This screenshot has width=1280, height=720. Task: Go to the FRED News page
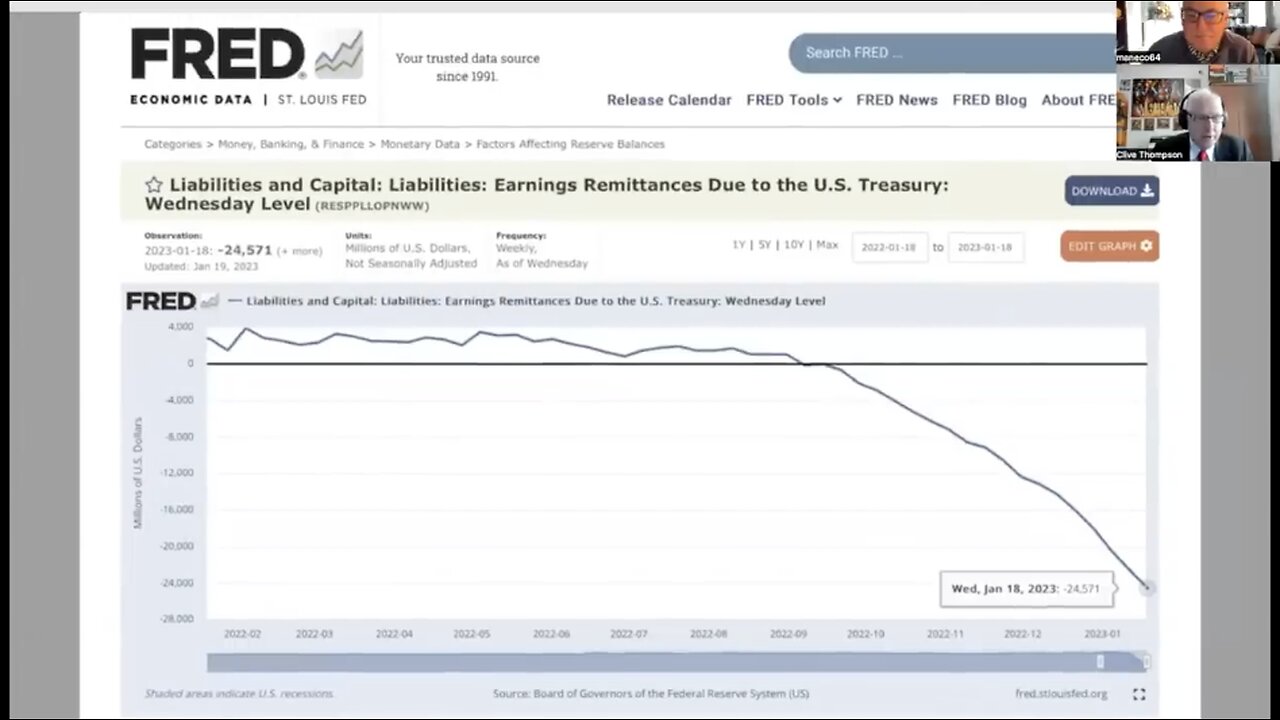point(896,100)
